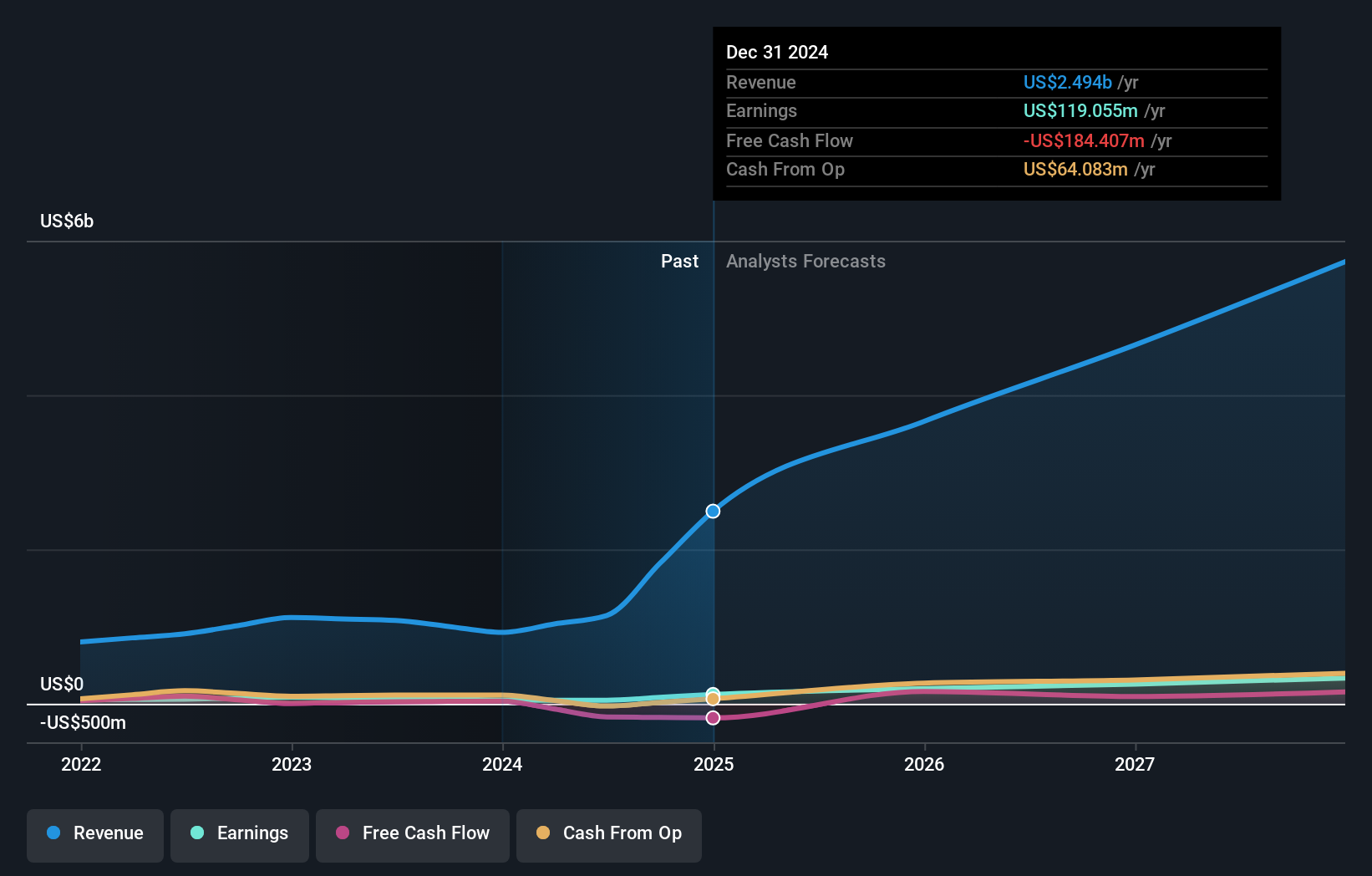Click the orange Cash From Op legend dot
The width and height of the screenshot is (1372, 876).
(x=543, y=833)
